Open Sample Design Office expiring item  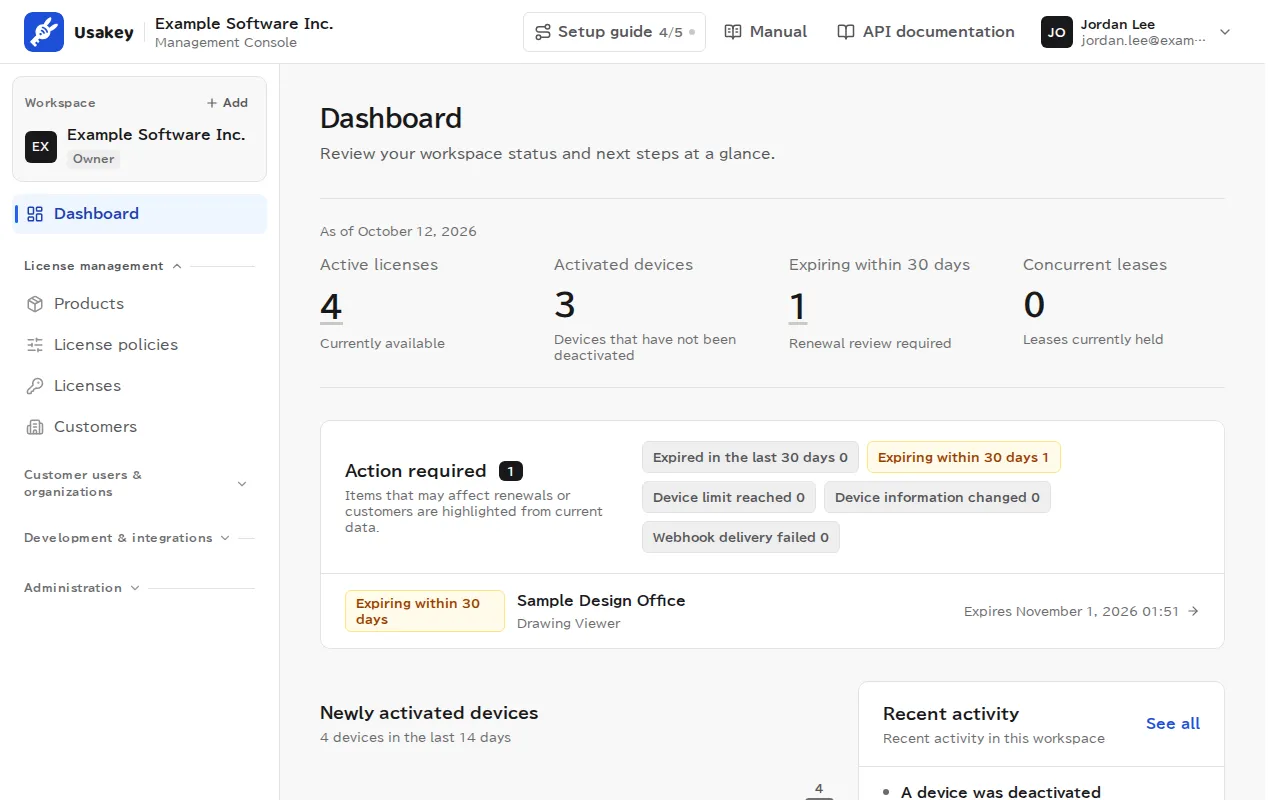coord(772,611)
